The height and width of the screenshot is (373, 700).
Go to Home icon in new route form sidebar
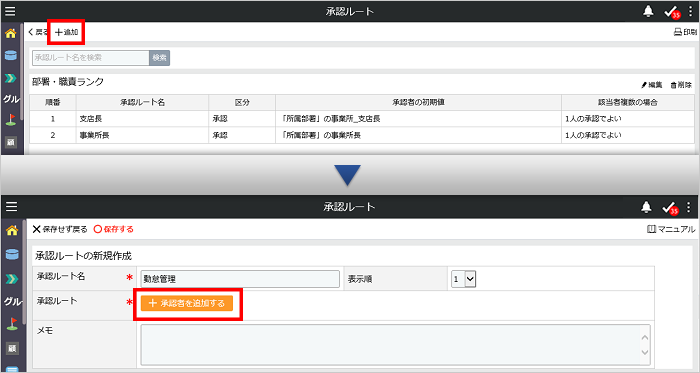(x=12, y=230)
